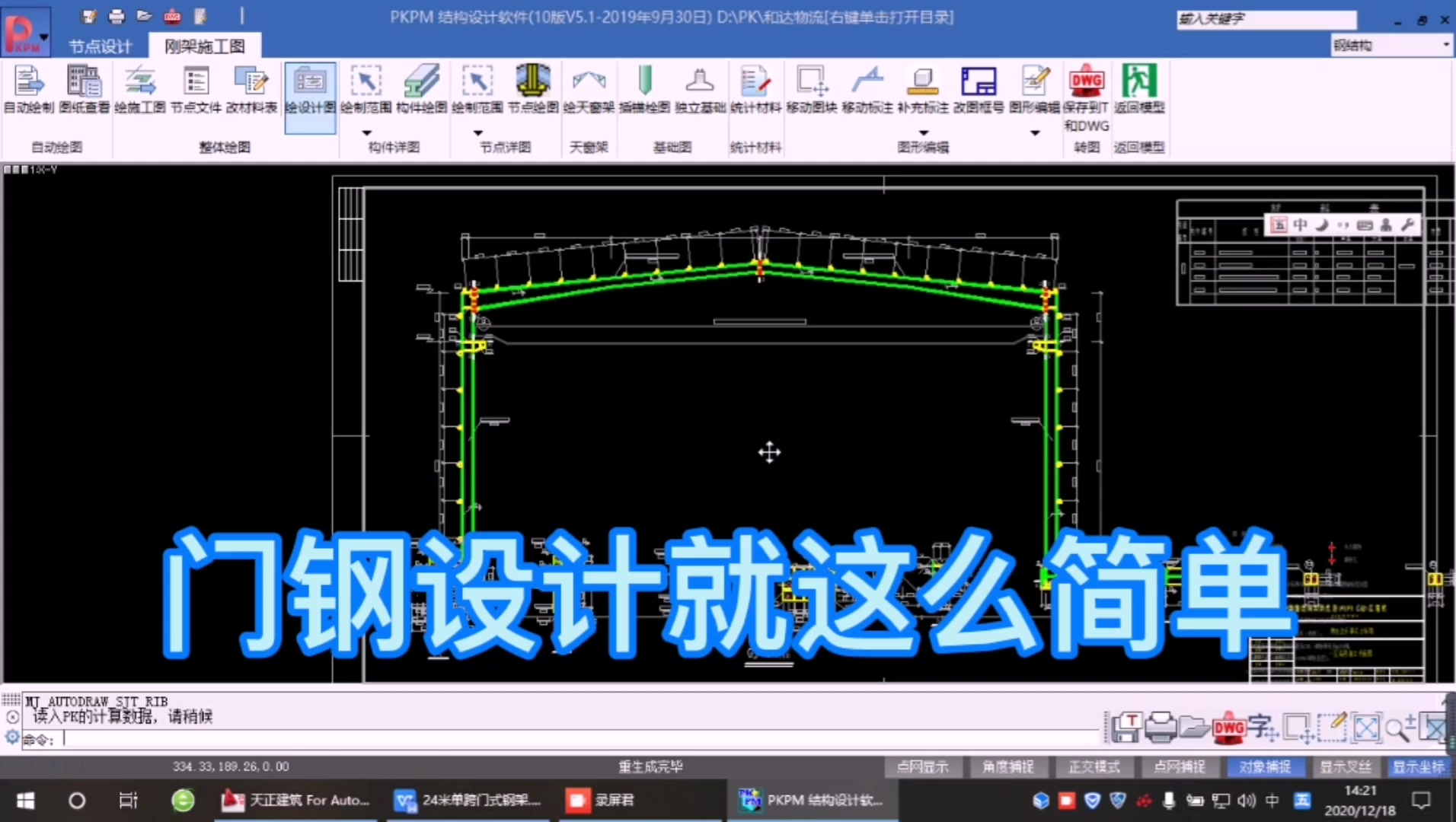Image resolution: width=1456 pixels, height=822 pixels.
Task: Open 图纸查看 drawing viewer
Action: pos(85,90)
